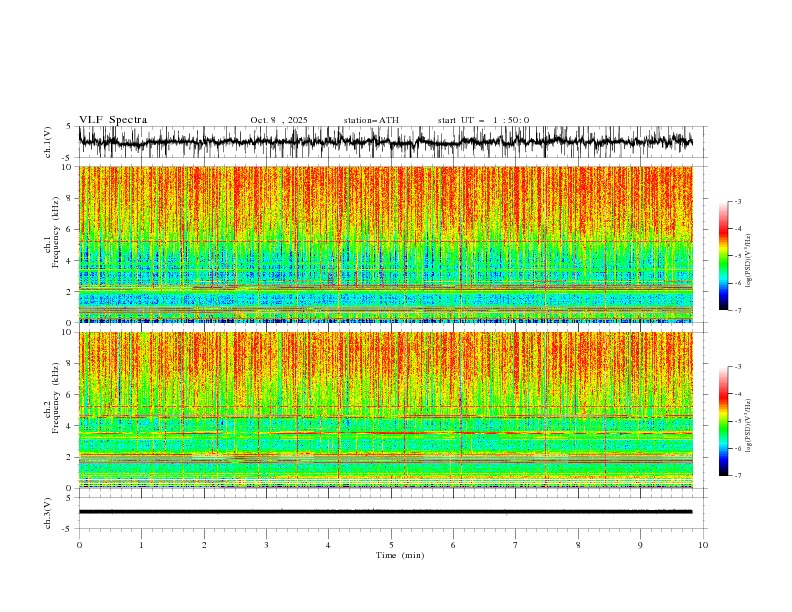Click the "-7" tick on ch.2 color bar
The width and height of the screenshot is (792, 612).
(x=738, y=476)
